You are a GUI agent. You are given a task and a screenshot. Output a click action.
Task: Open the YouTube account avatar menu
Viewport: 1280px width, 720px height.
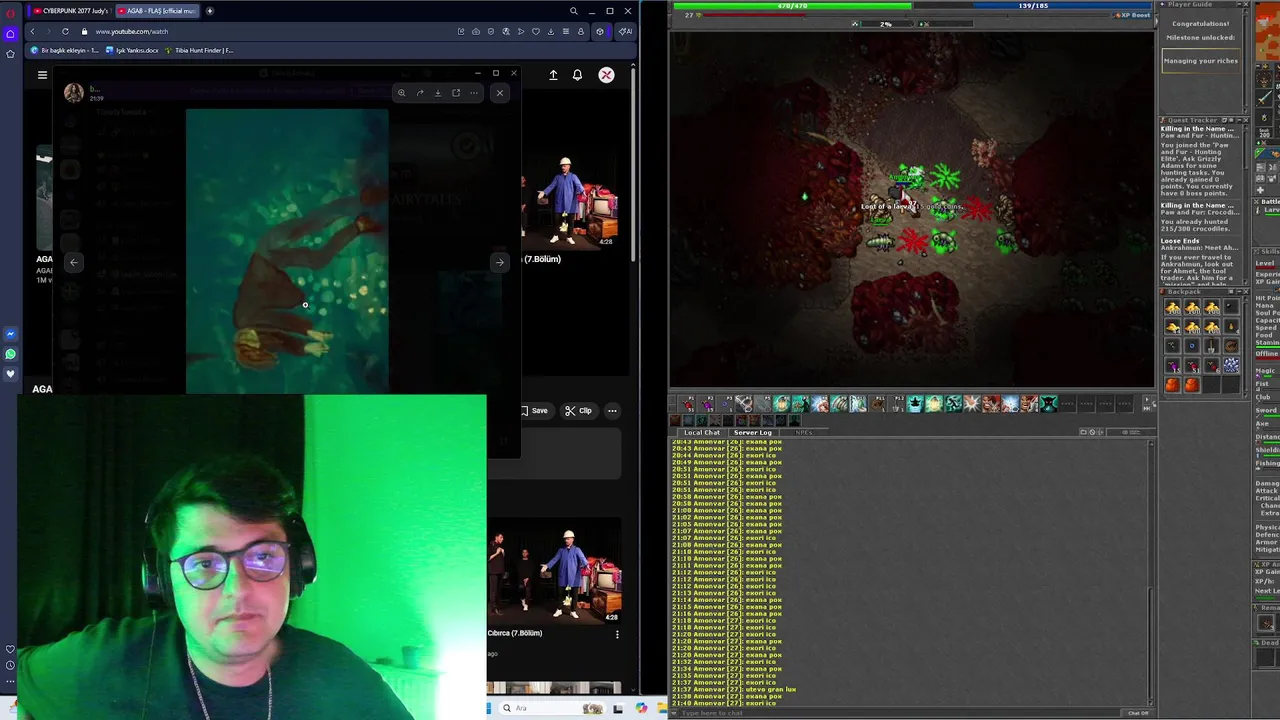pos(606,75)
